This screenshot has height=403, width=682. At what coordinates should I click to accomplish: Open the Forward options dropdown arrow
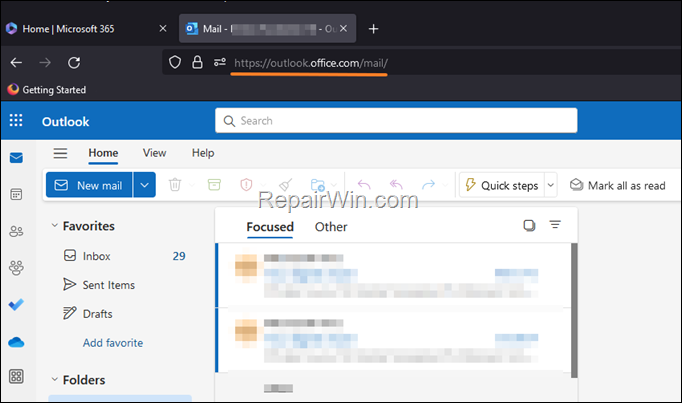[445, 185]
